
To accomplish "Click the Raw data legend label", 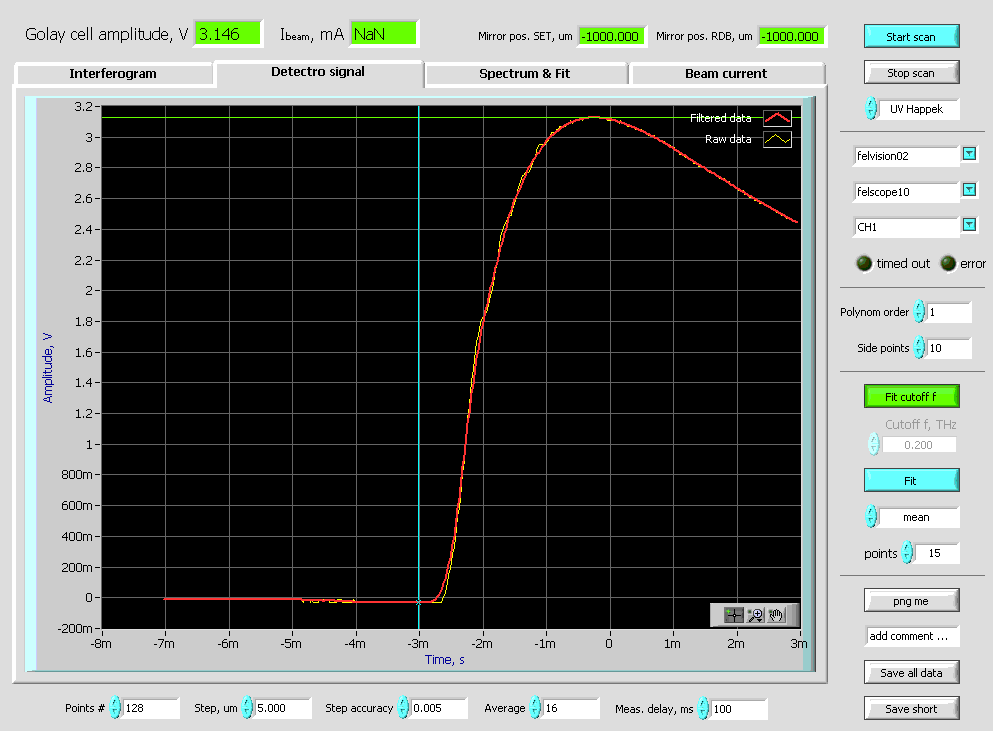I will [728, 139].
